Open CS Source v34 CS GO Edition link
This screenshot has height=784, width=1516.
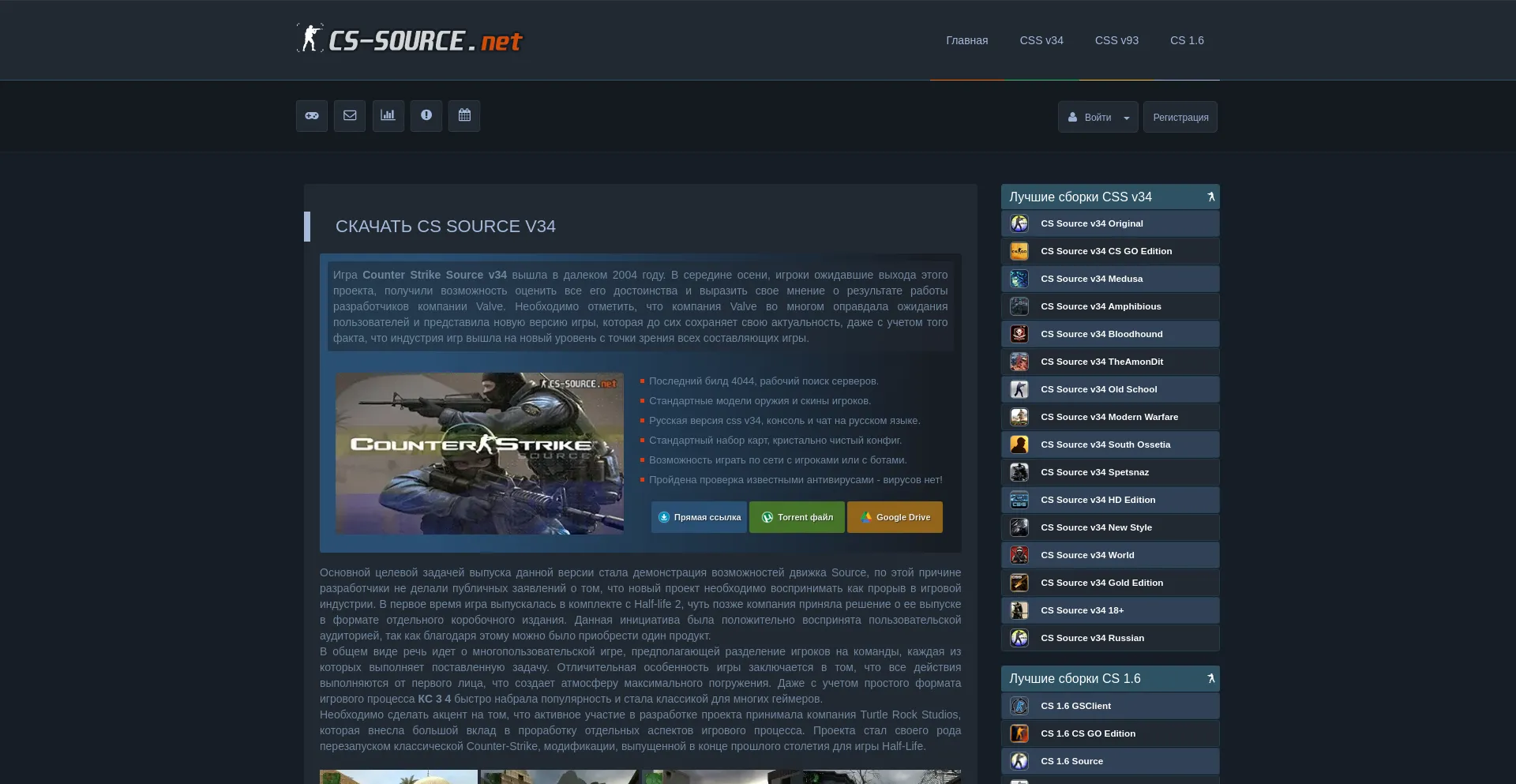pyautogui.click(x=1106, y=251)
